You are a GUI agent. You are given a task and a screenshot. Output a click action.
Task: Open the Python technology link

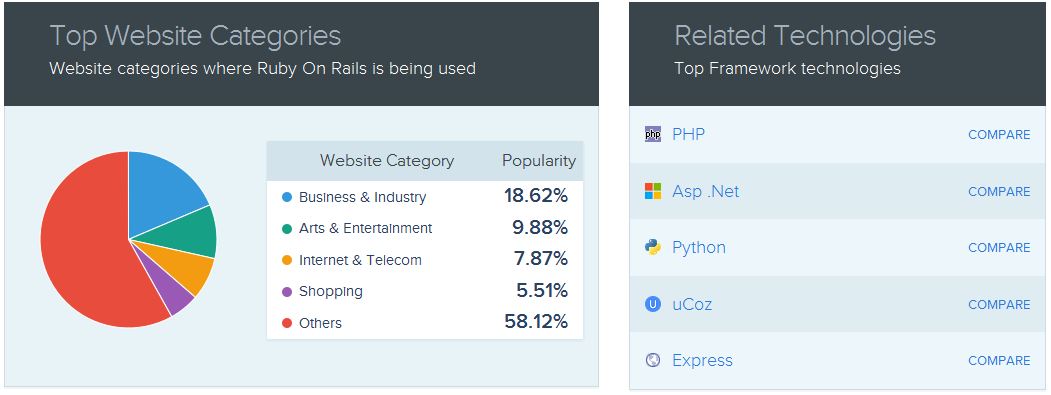click(699, 247)
